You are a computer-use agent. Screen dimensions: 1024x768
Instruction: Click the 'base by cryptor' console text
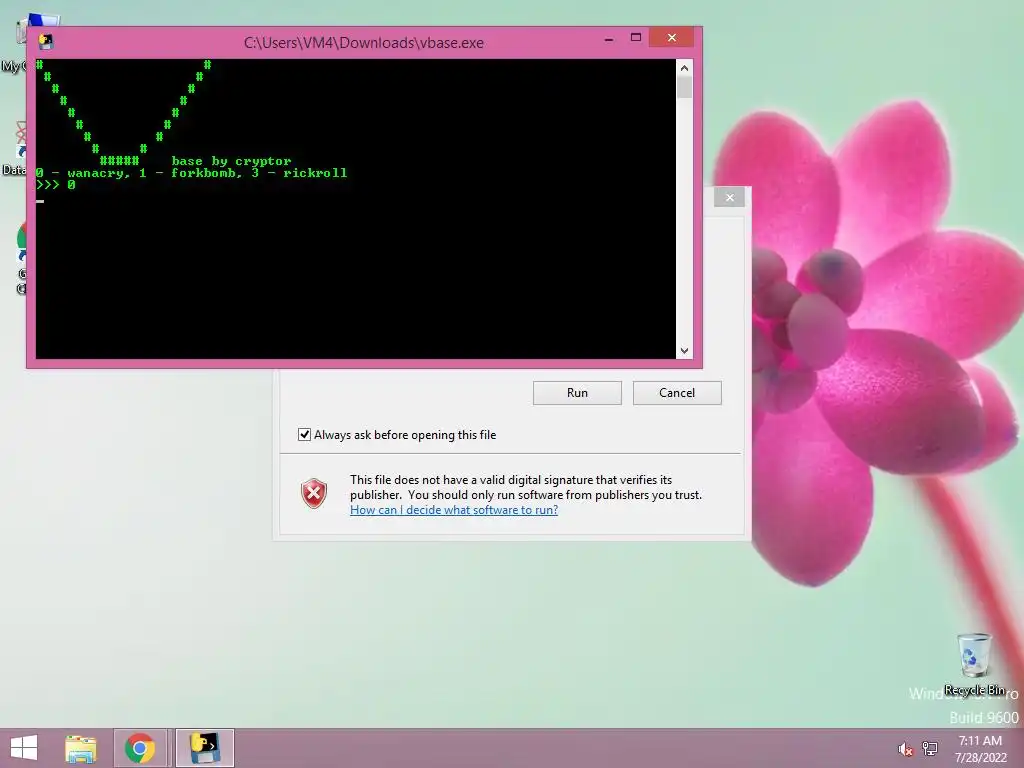click(231, 161)
